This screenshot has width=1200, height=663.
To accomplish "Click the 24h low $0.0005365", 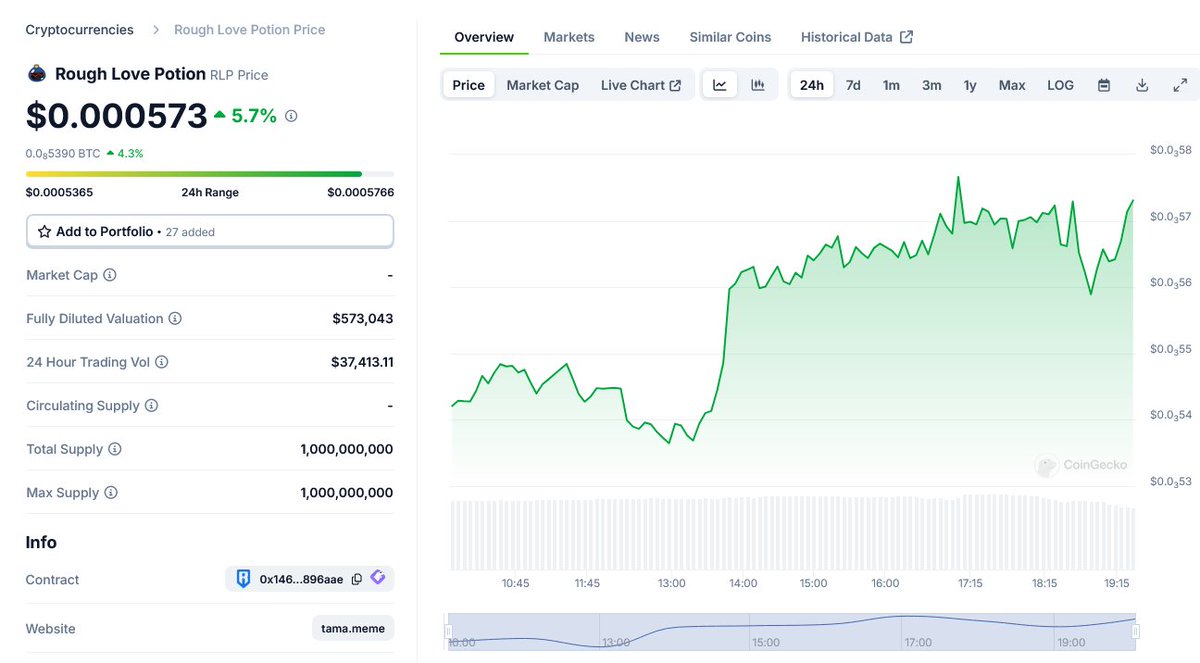I will pos(59,192).
